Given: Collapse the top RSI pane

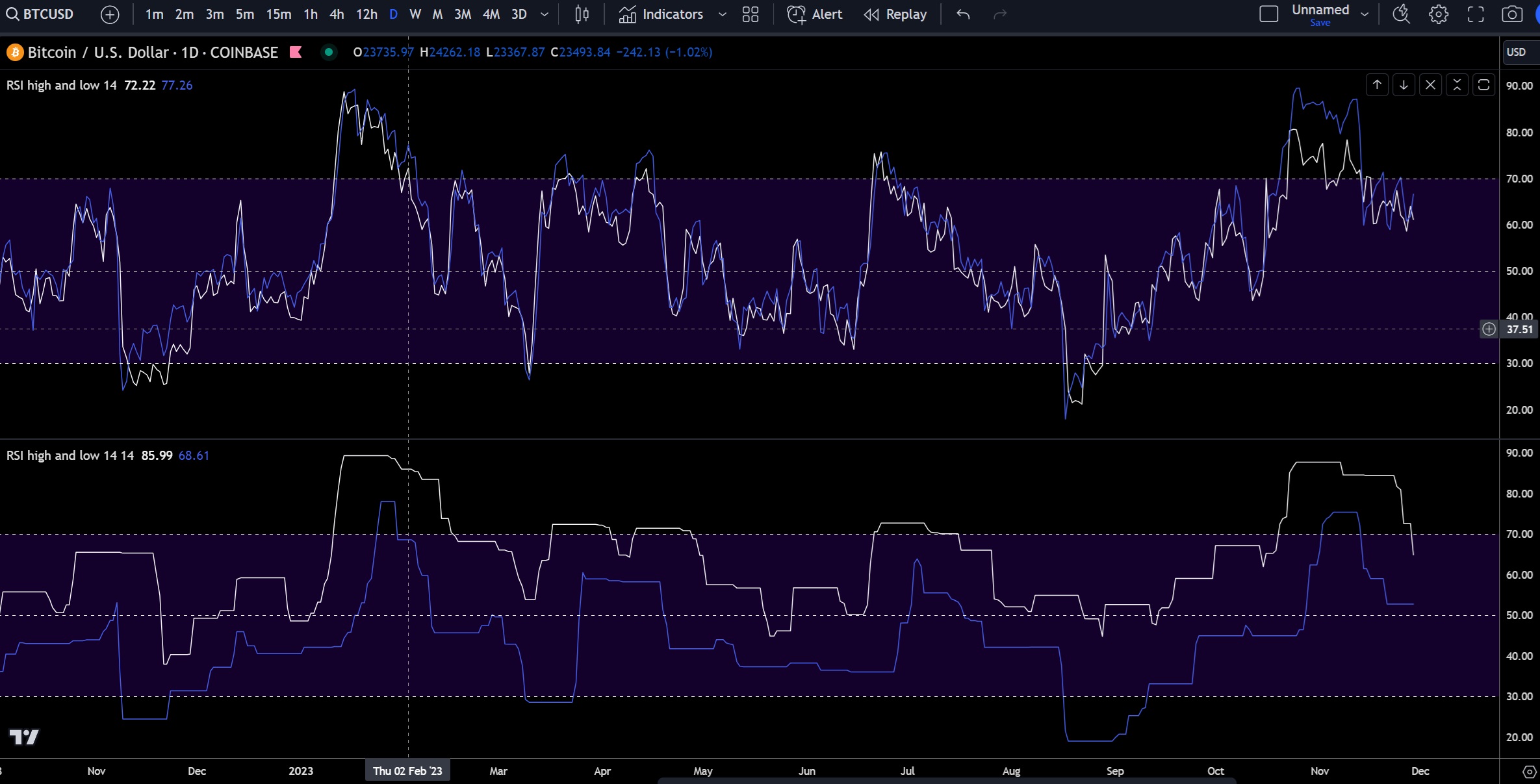Looking at the screenshot, I should pyautogui.click(x=1457, y=85).
